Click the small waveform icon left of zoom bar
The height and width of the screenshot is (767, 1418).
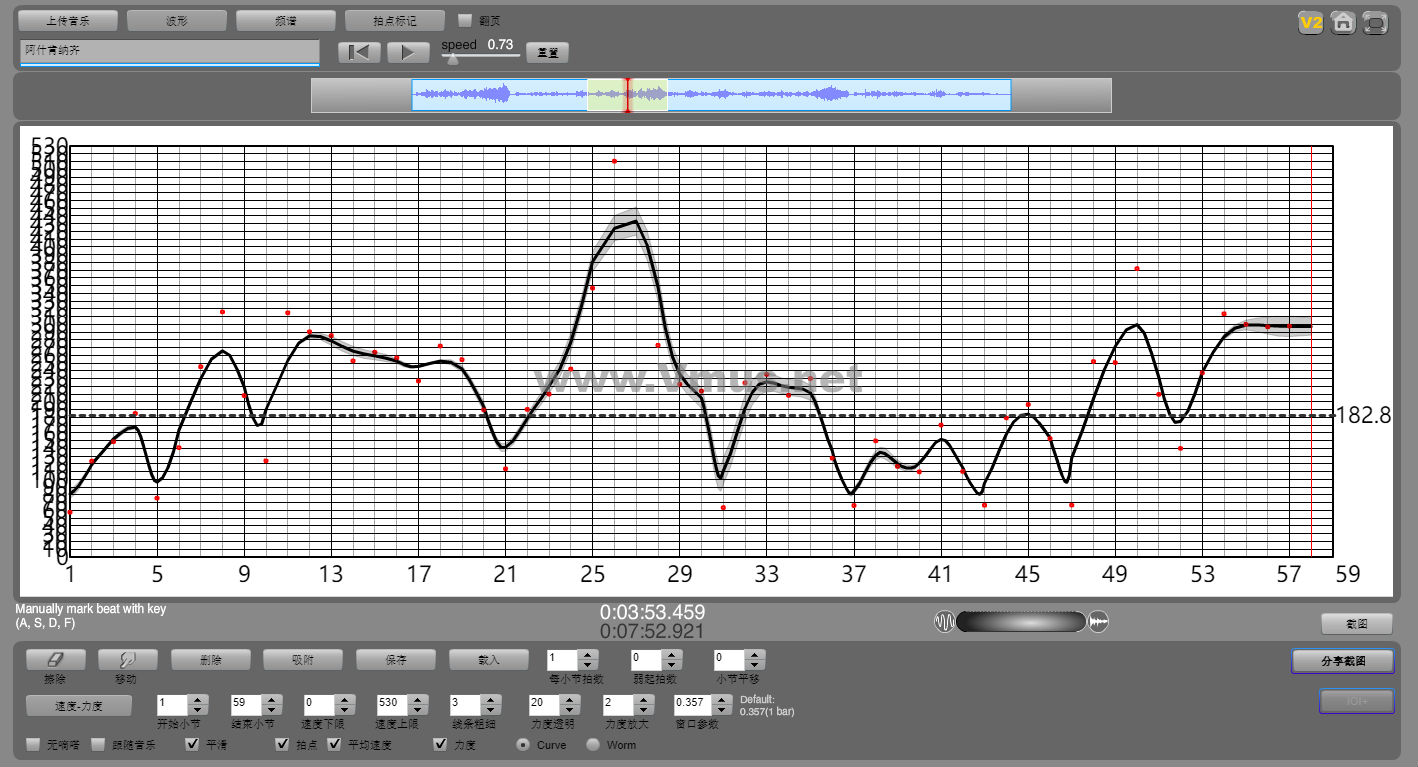coord(944,622)
